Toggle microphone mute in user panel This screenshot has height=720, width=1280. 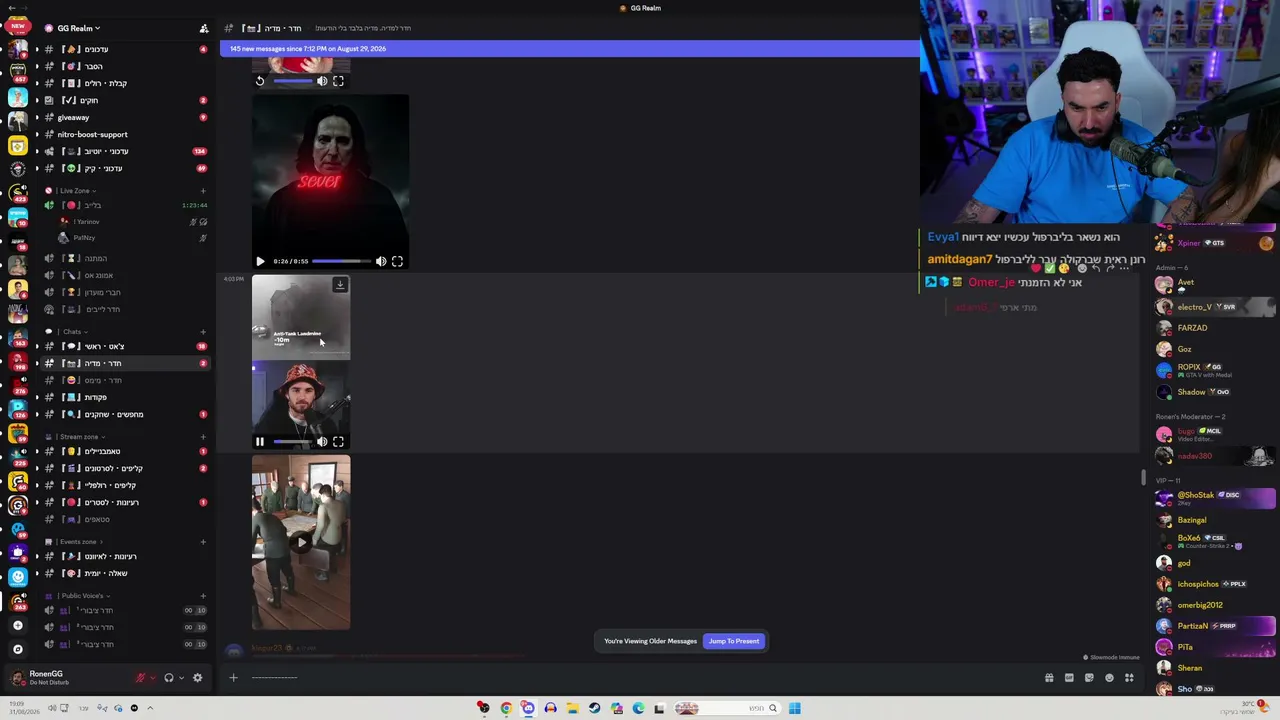point(140,678)
